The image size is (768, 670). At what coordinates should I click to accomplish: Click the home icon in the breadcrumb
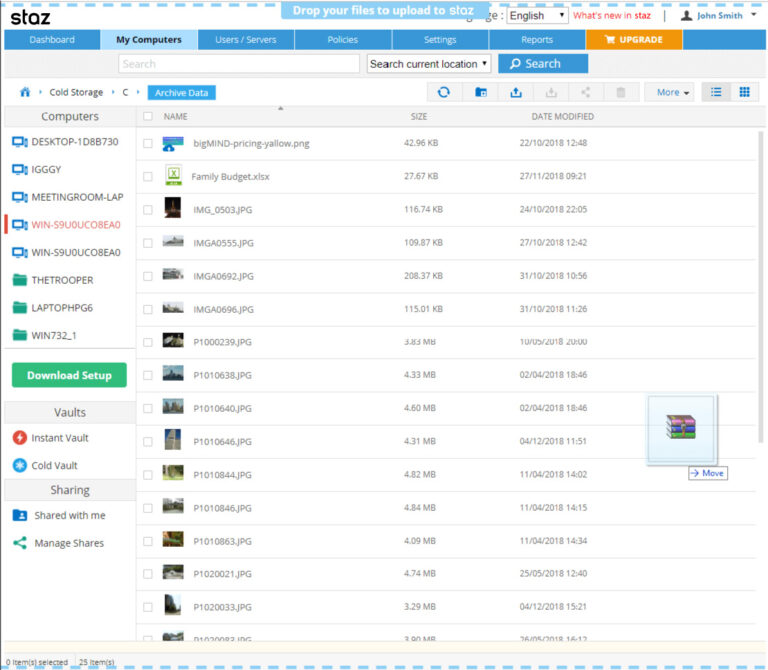coord(25,92)
